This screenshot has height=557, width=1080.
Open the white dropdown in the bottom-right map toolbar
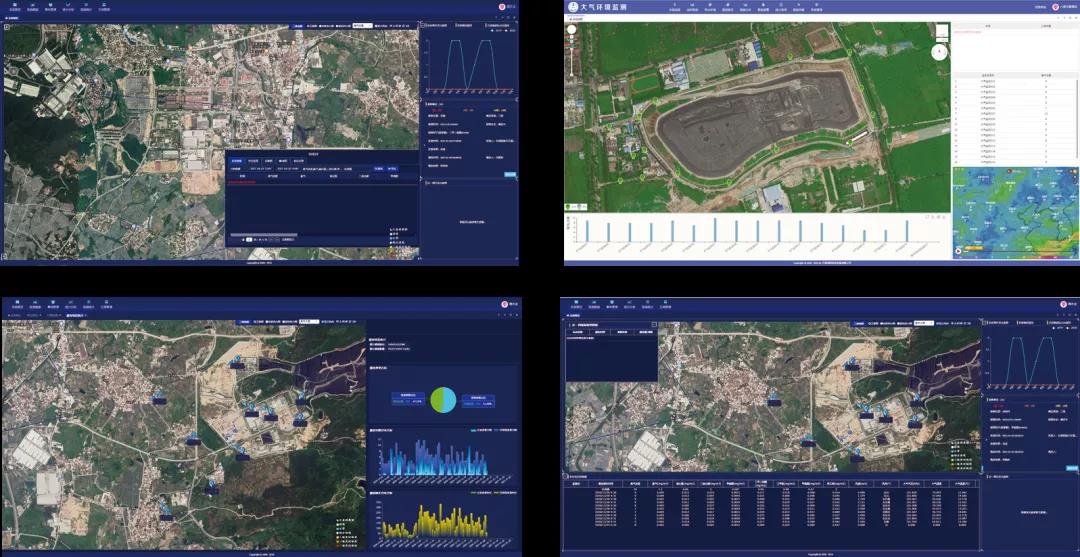tap(925, 323)
